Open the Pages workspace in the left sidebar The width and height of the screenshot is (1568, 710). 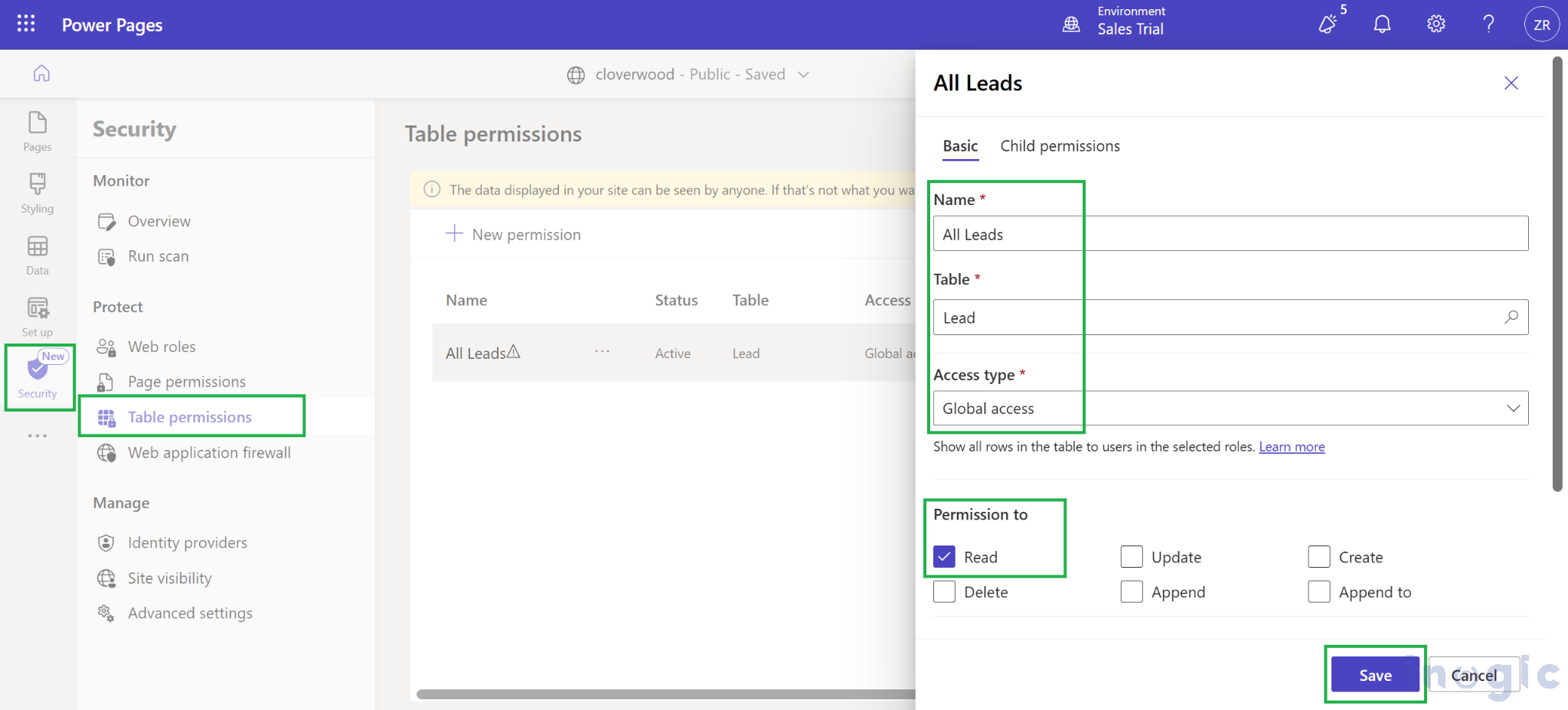(36, 130)
